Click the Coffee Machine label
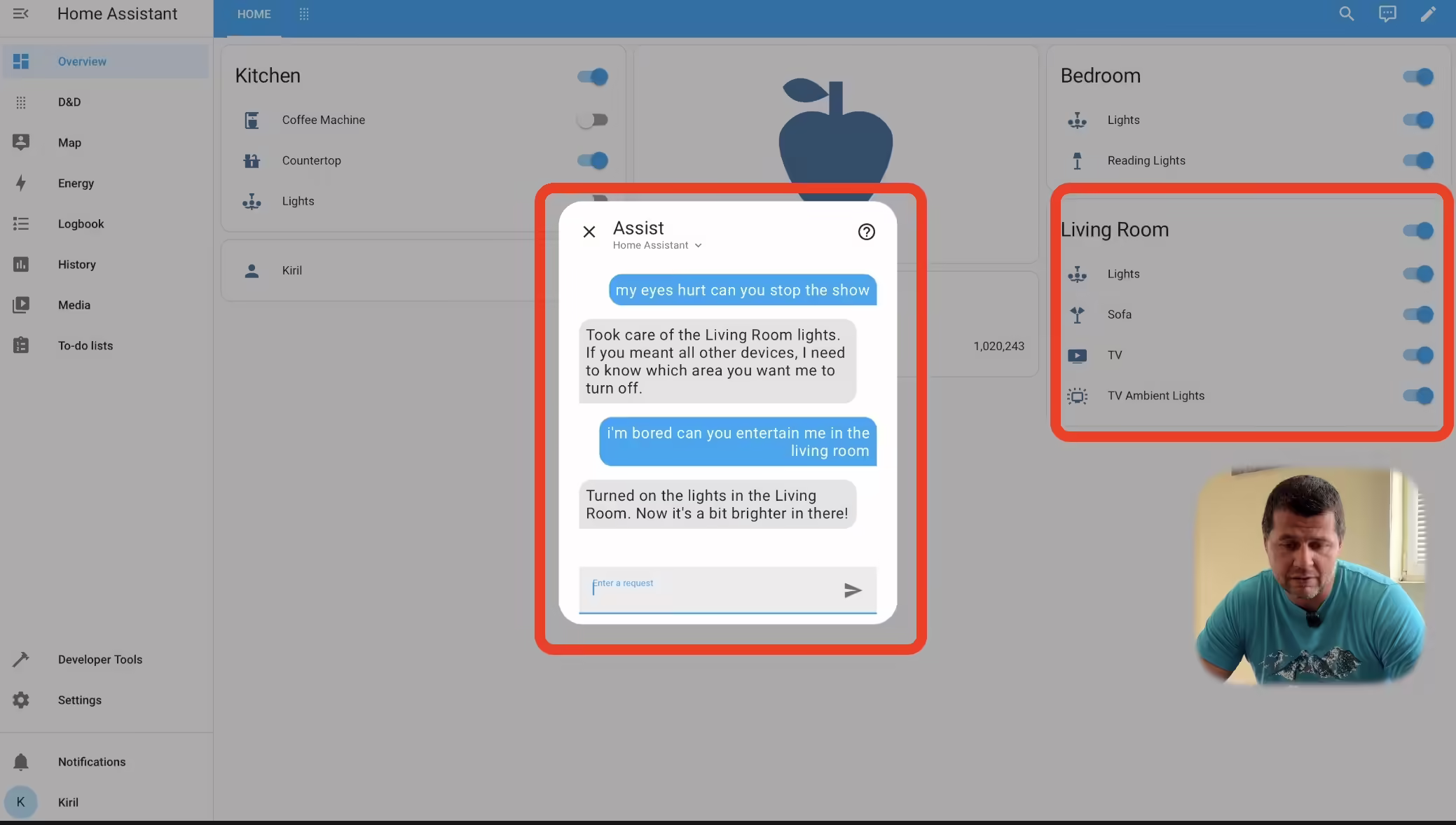1456x825 pixels. coord(324,120)
